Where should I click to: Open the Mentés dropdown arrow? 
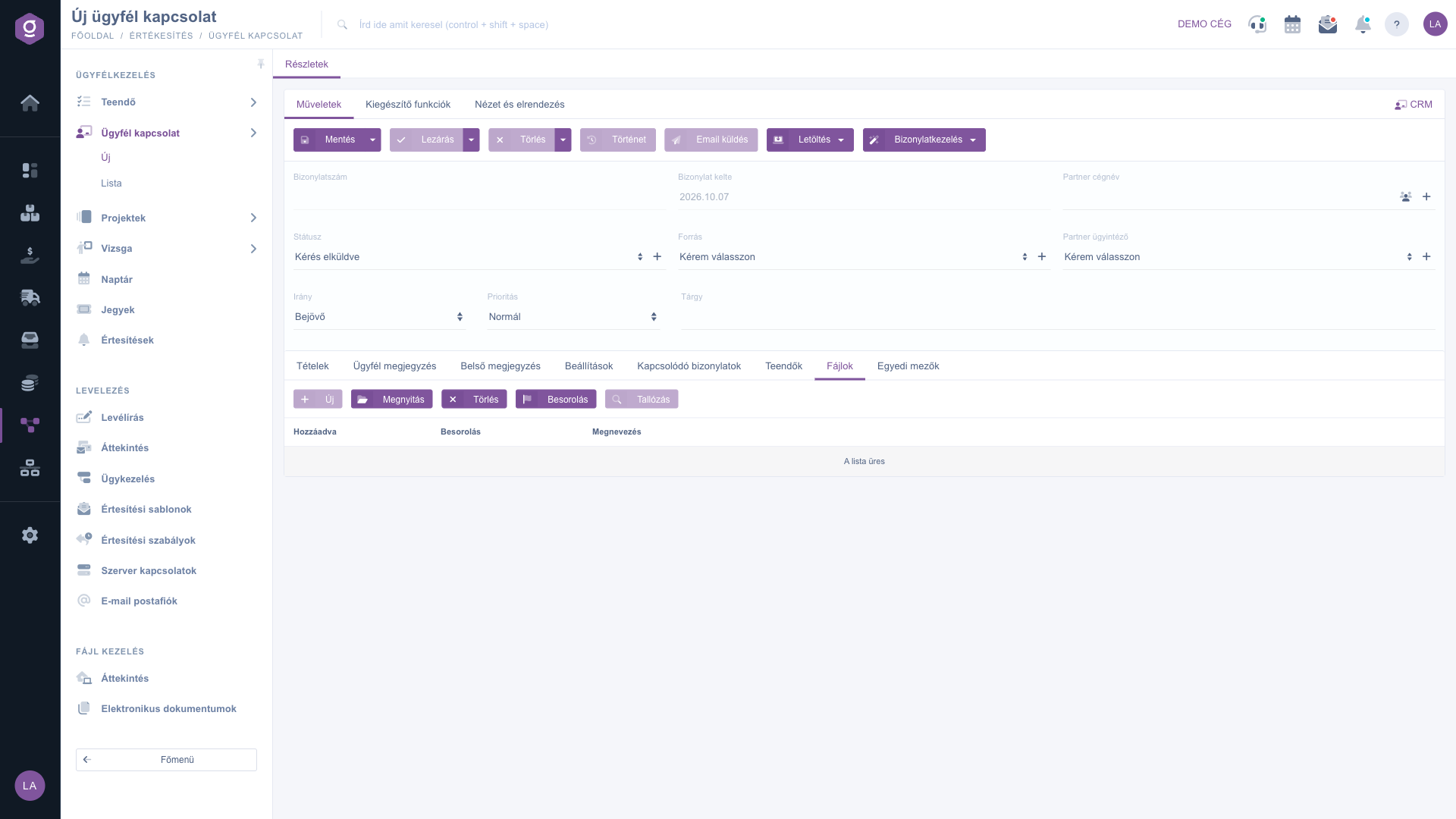[372, 140]
